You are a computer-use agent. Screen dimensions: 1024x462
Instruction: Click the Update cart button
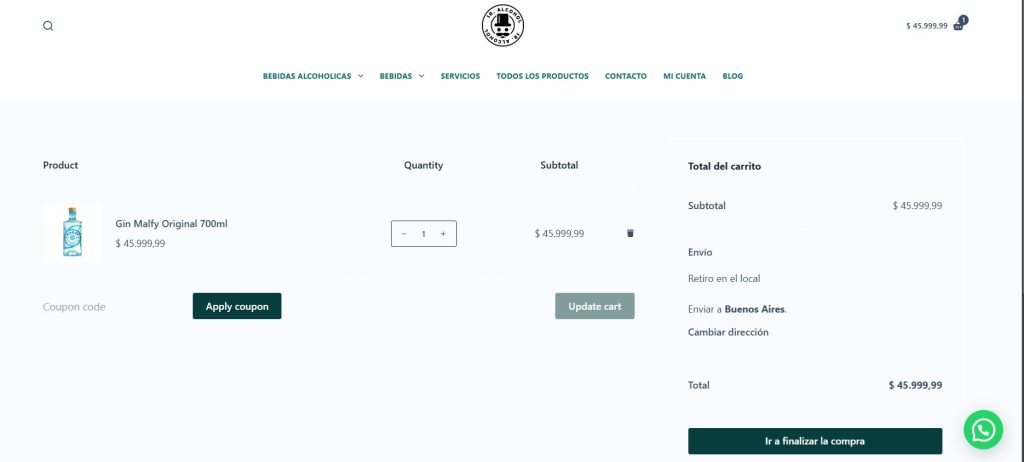point(595,306)
